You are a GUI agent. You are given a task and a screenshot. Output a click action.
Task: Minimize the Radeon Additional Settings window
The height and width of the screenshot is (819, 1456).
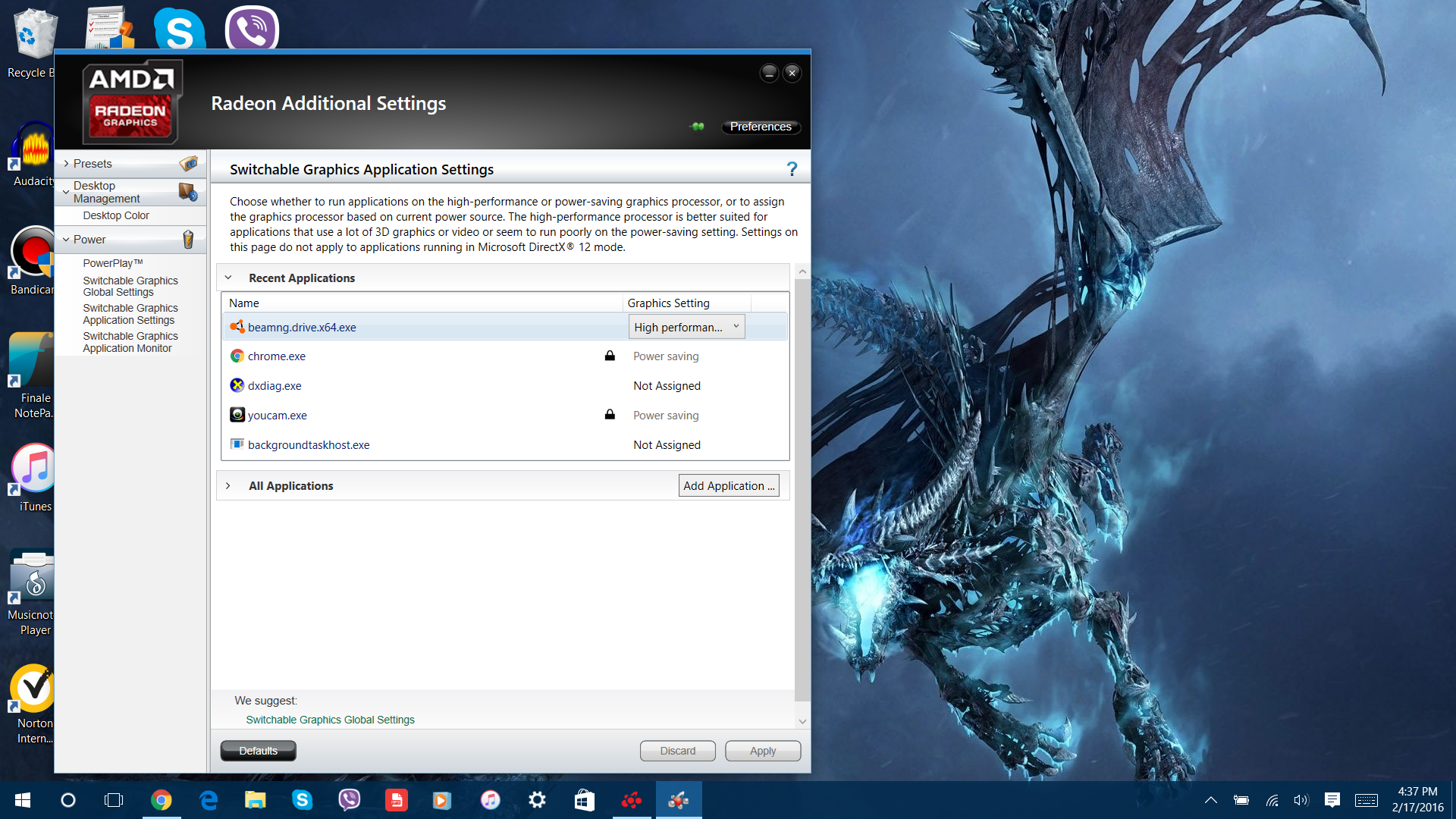(x=769, y=73)
